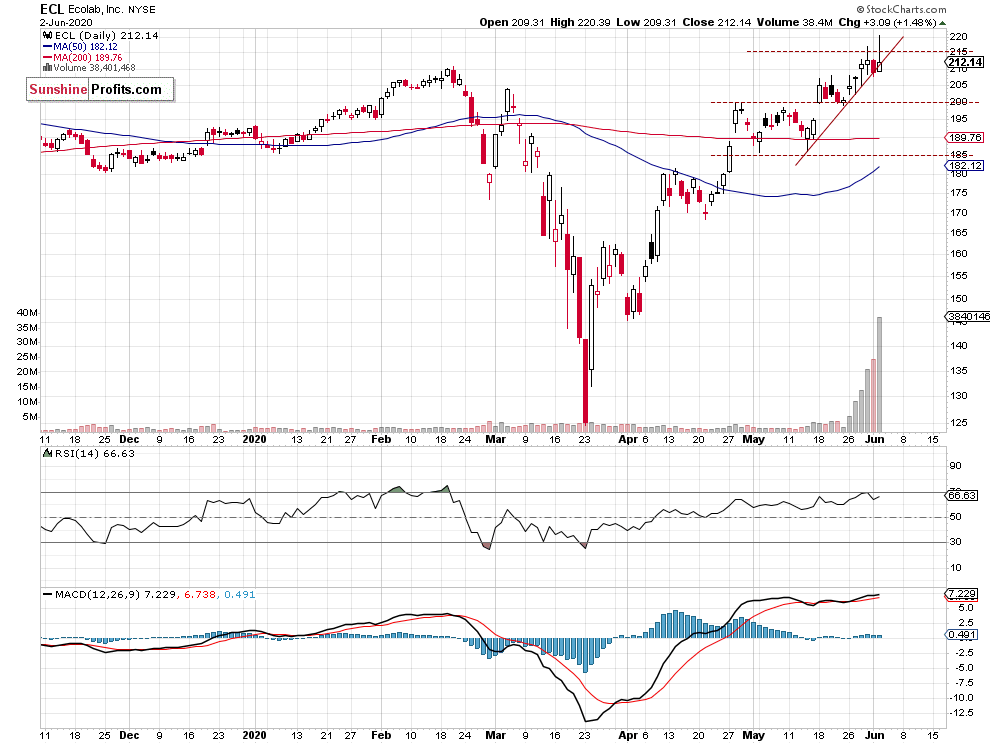The image size is (990, 744).
Task: Click the red MA(200) line swatch
Action: point(47,57)
